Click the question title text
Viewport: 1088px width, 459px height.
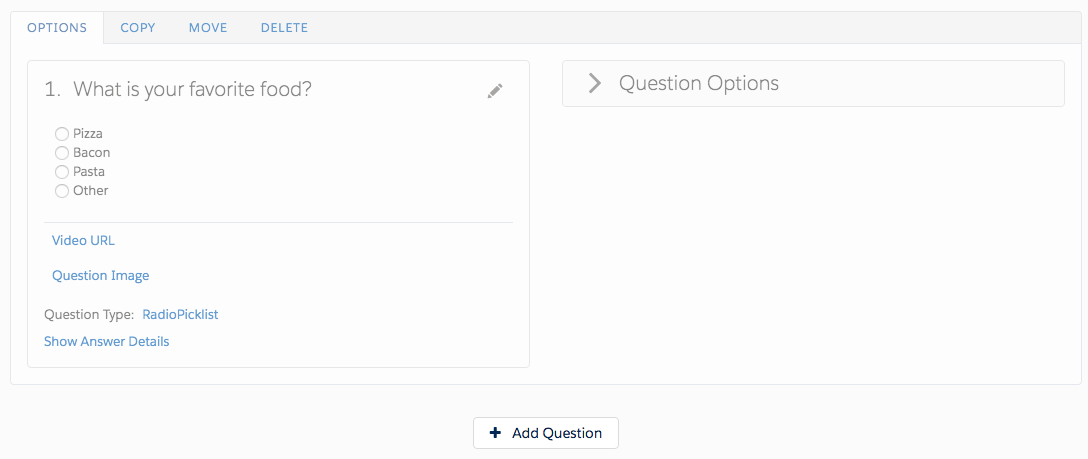(x=192, y=89)
